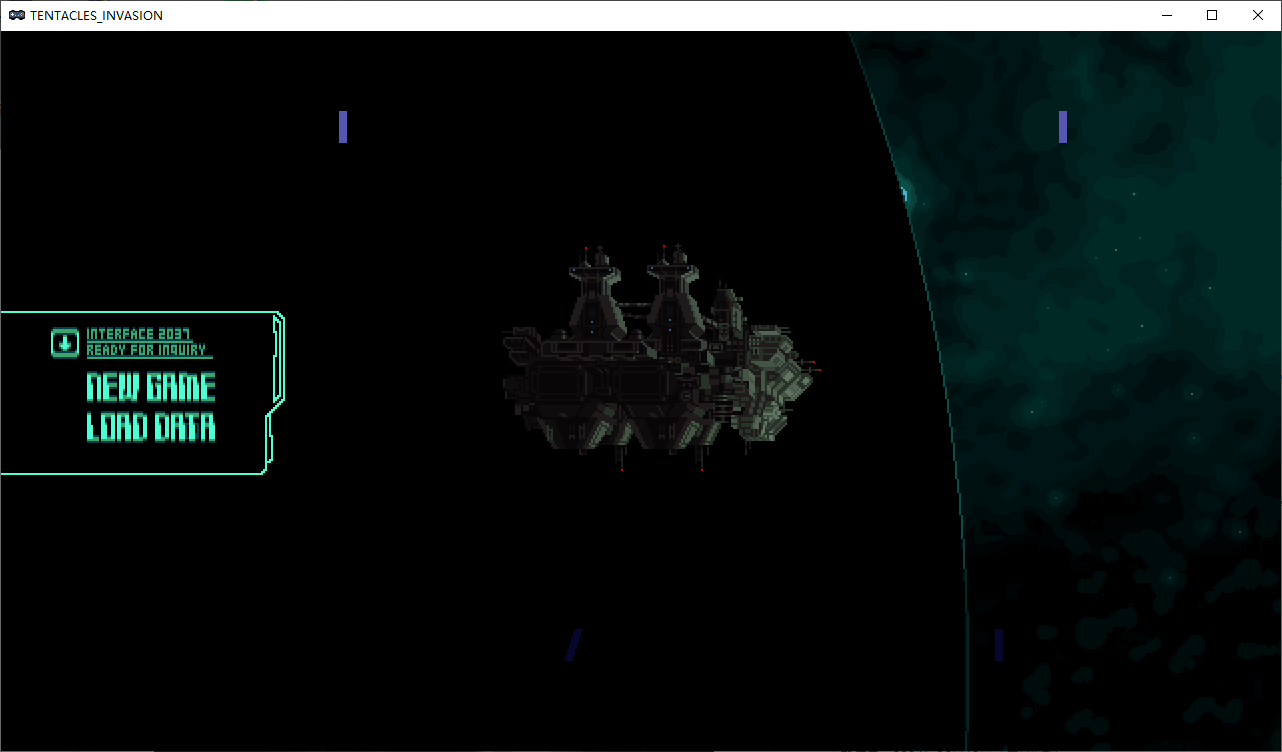The image size is (1282, 752).
Task: Click the download arrow icon beside Interface 2037
Action: coord(64,343)
